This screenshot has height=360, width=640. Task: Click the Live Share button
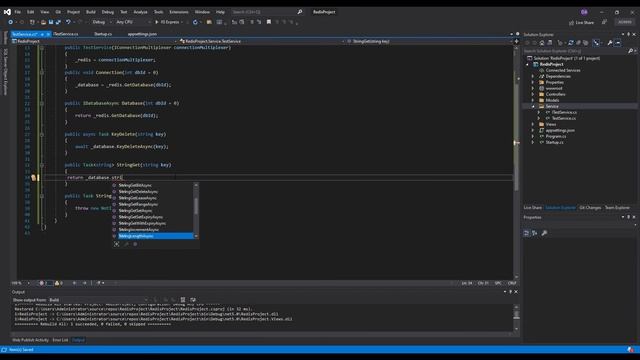click(x=581, y=22)
